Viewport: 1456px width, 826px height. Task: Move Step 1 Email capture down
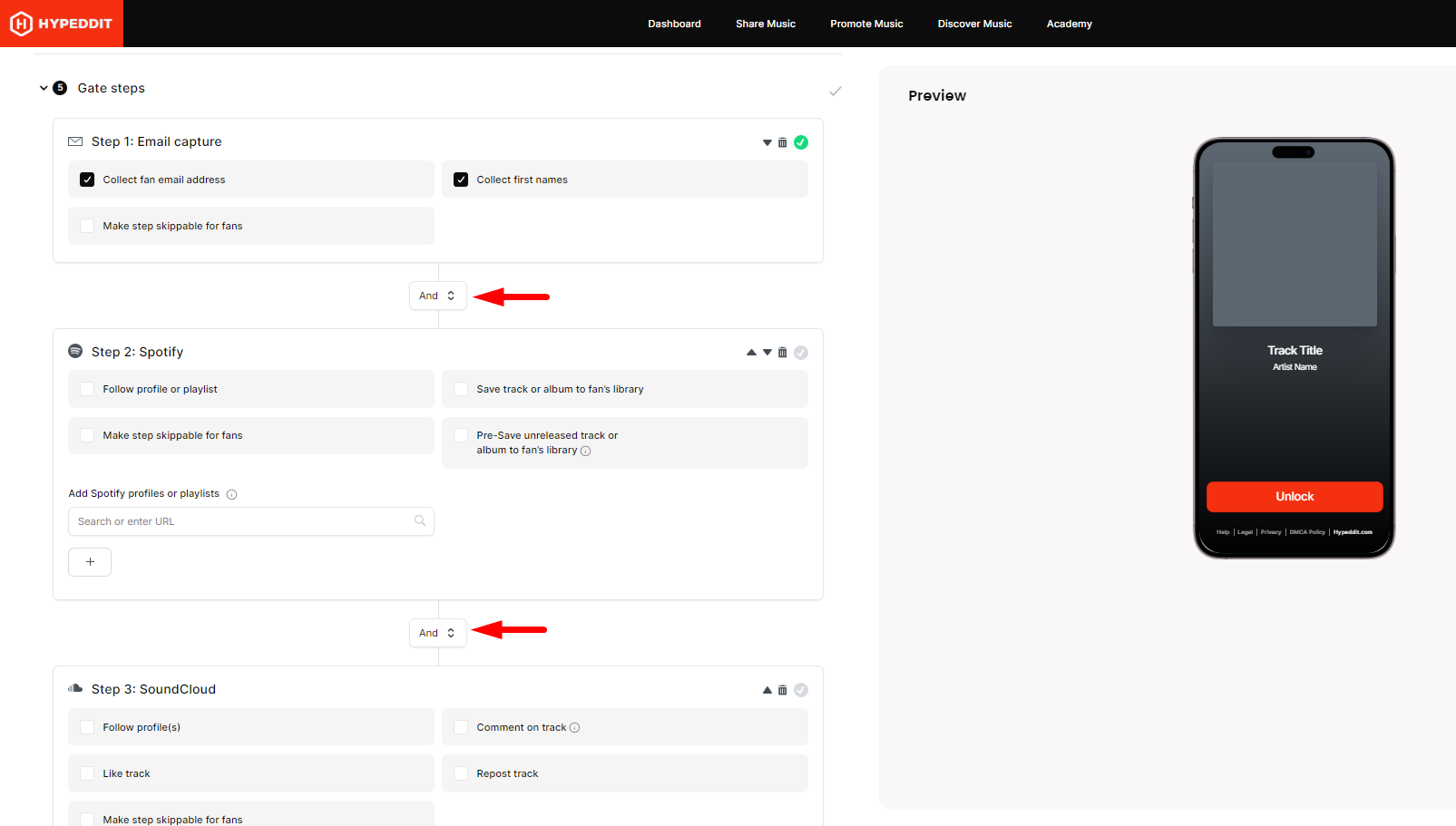click(767, 142)
